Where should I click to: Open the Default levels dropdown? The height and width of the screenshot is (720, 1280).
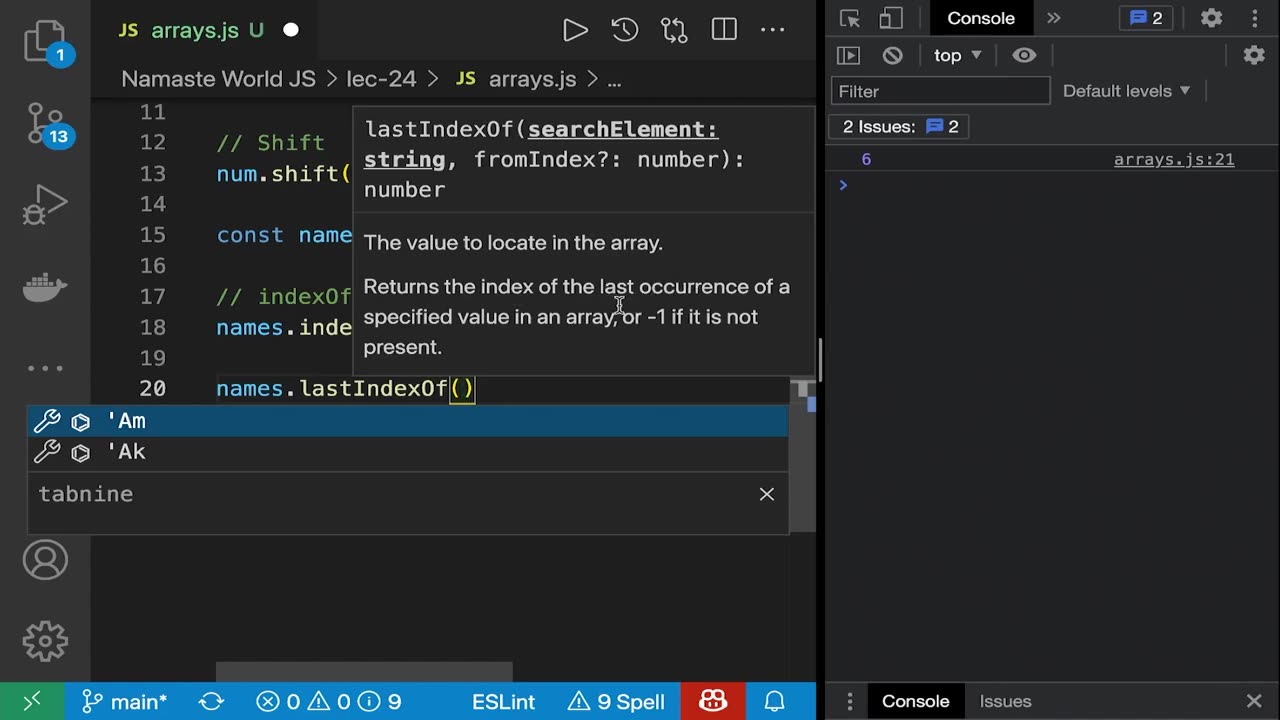(x=1126, y=91)
